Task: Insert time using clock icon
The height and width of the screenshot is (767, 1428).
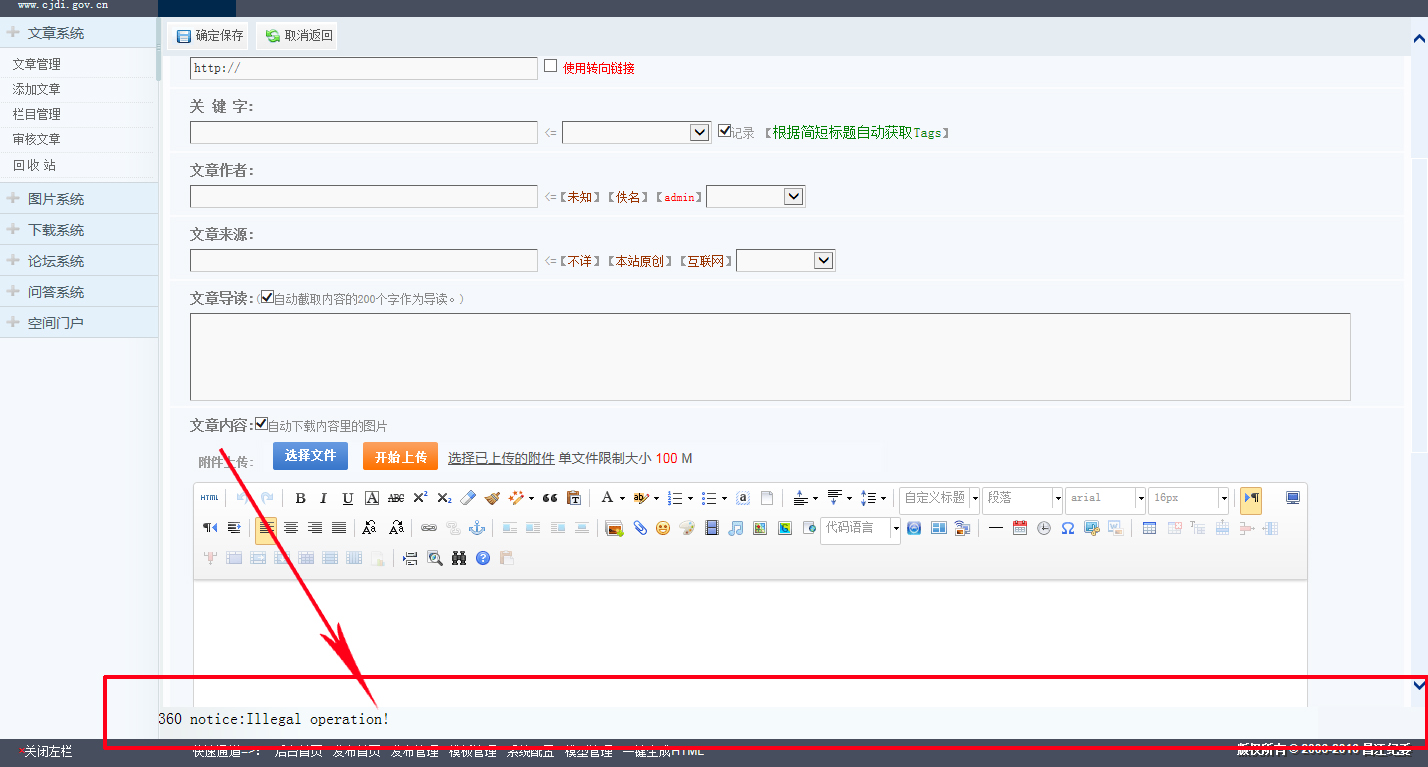Action: [1044, 528]
